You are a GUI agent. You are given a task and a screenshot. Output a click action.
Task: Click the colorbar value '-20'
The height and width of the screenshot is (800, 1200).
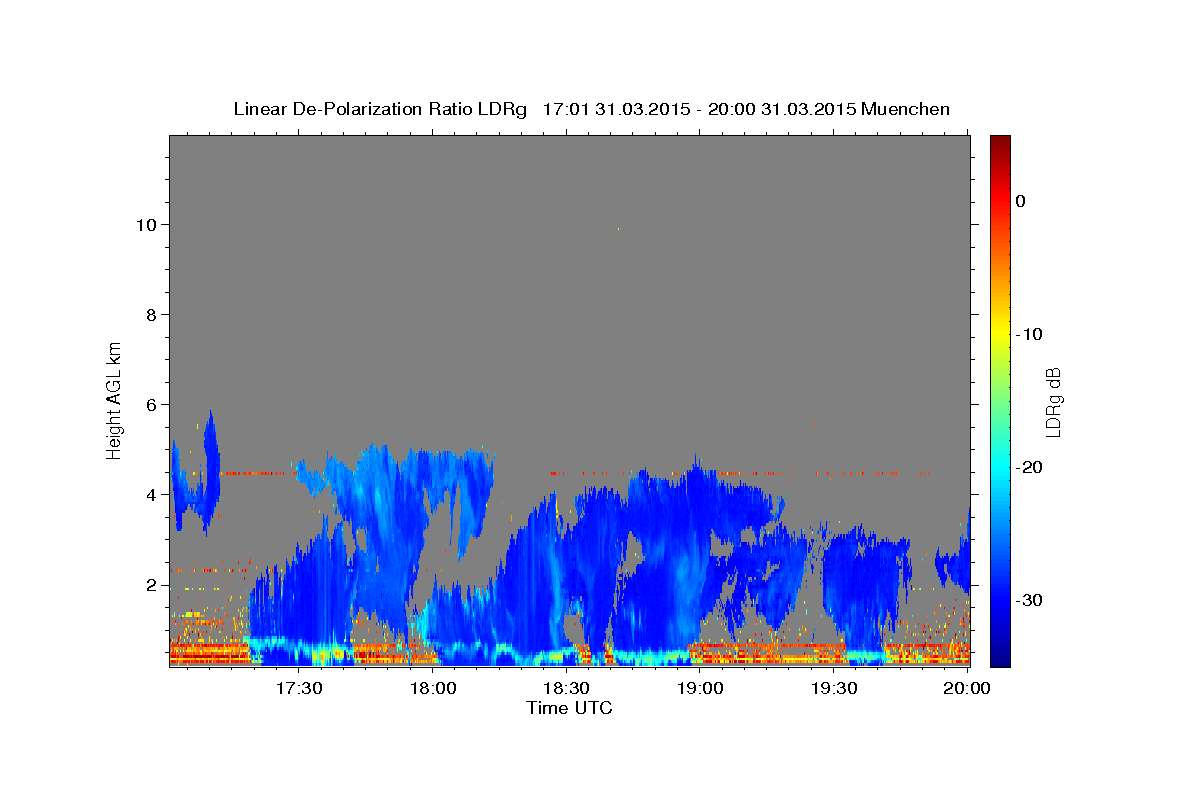pos(1030,467)
